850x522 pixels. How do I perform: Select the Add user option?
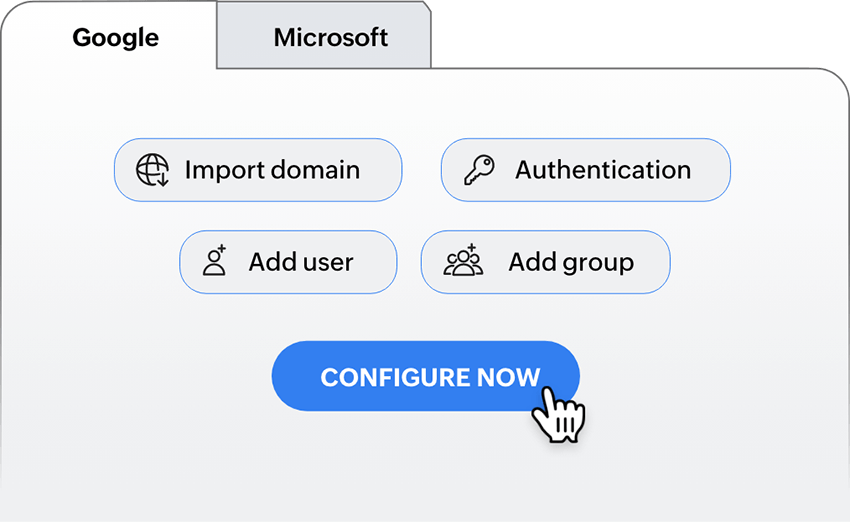coord(288,262)
